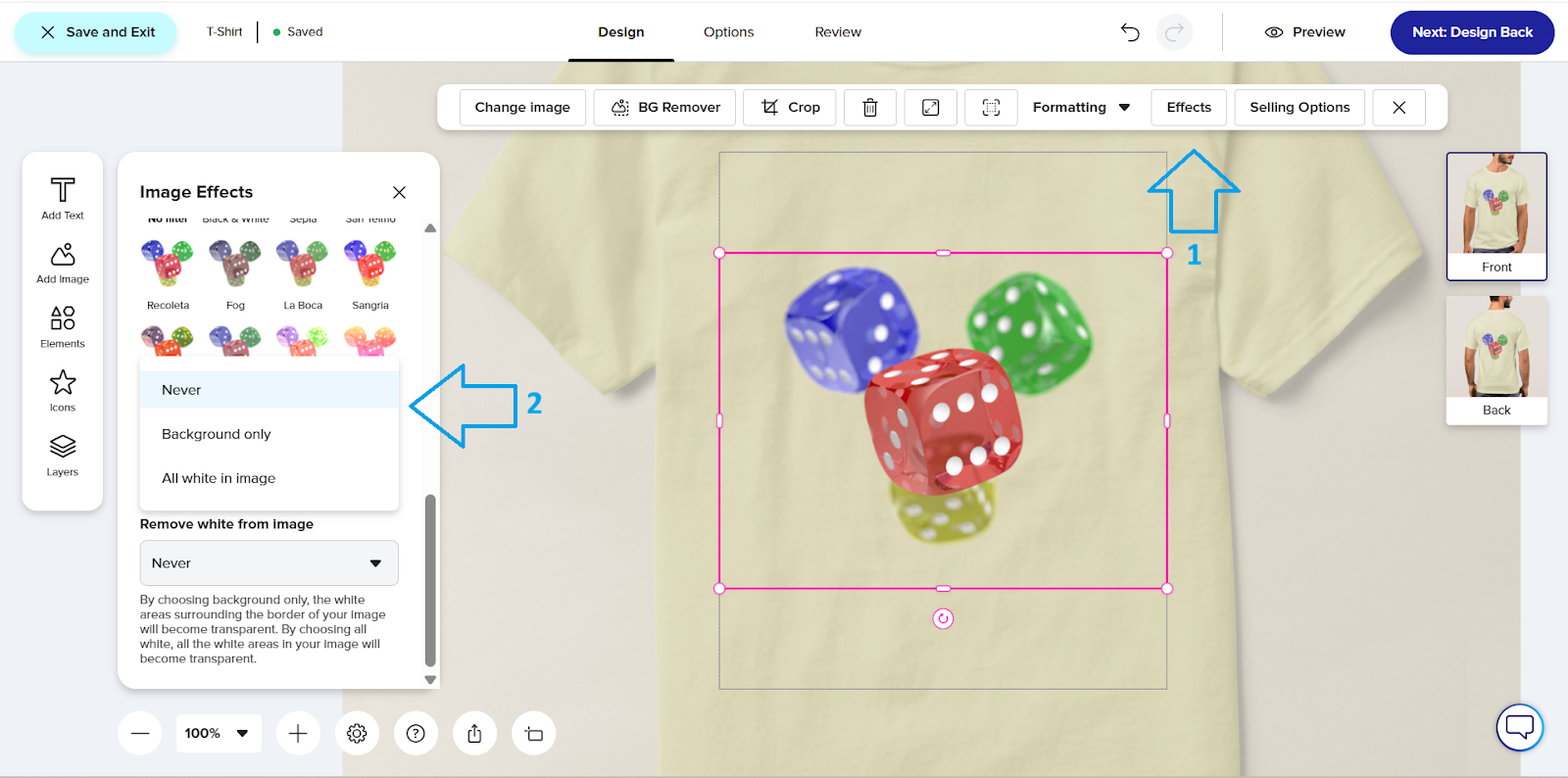Click the undo arrow icon
This screenshot has width=1568, height=778.
[1130, 32]
